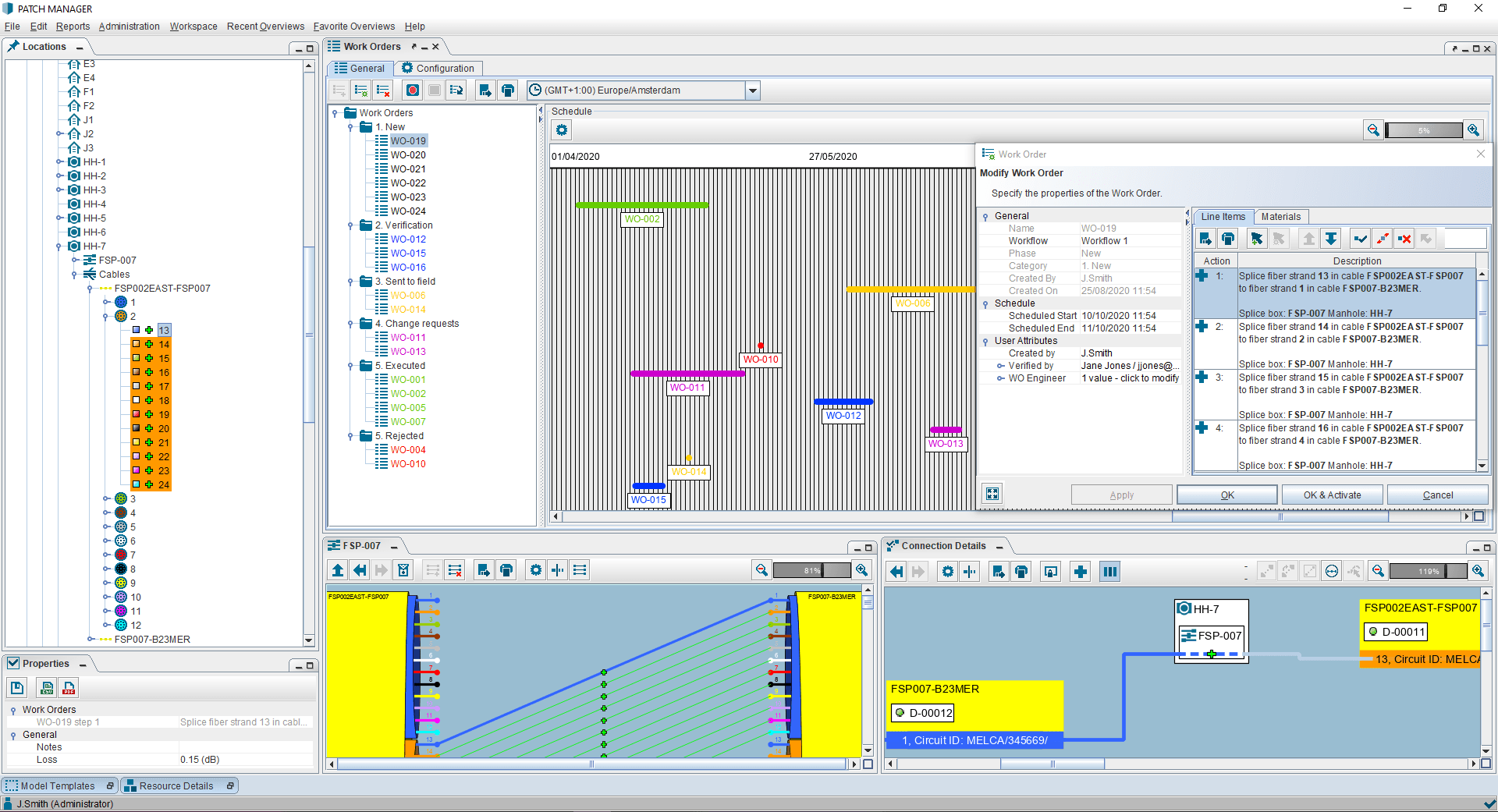The height and width of the screenshot is (812, 1498).
Task: Select rejected work order WO-004
Action: pos(408,450)
